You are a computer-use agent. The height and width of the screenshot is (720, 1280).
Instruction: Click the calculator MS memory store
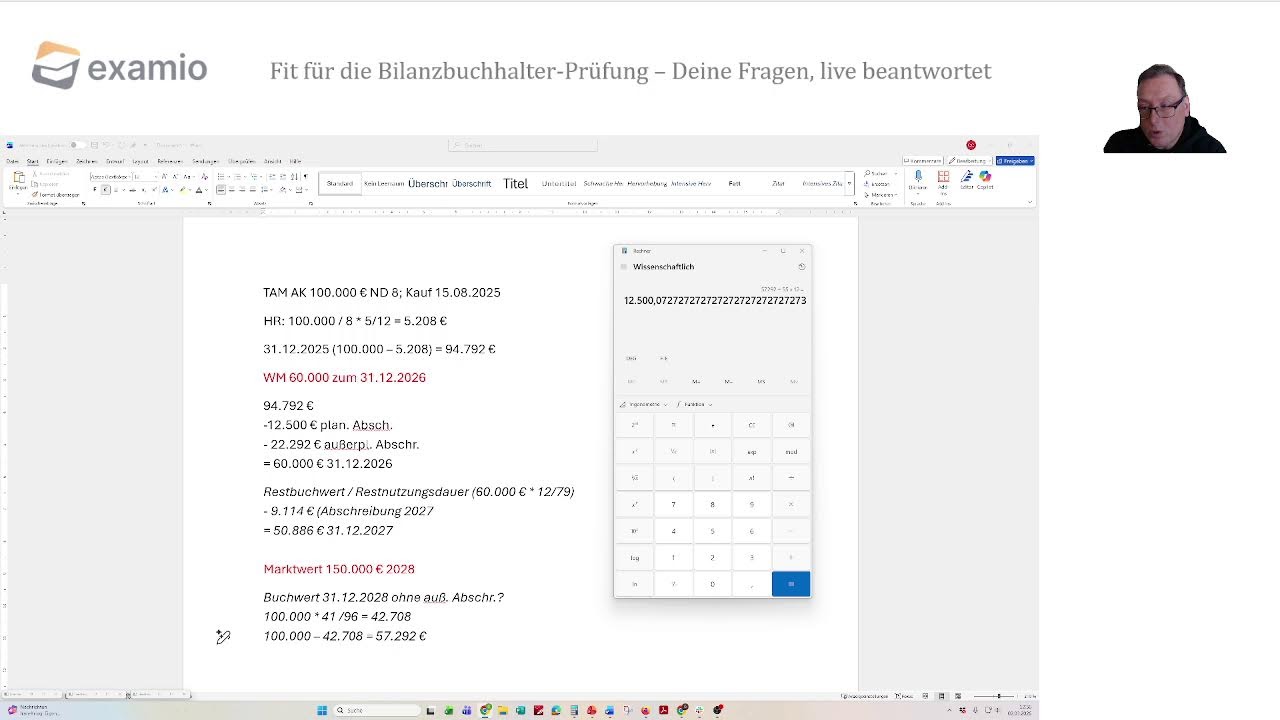point(761,381)
